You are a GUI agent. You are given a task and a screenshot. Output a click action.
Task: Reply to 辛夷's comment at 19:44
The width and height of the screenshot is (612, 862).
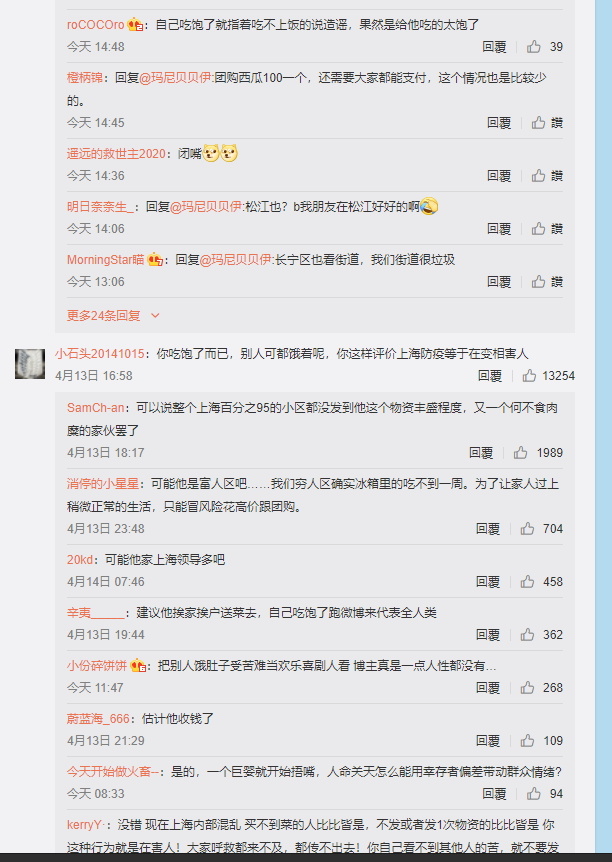pyautogui.click(x=488, y=634)
